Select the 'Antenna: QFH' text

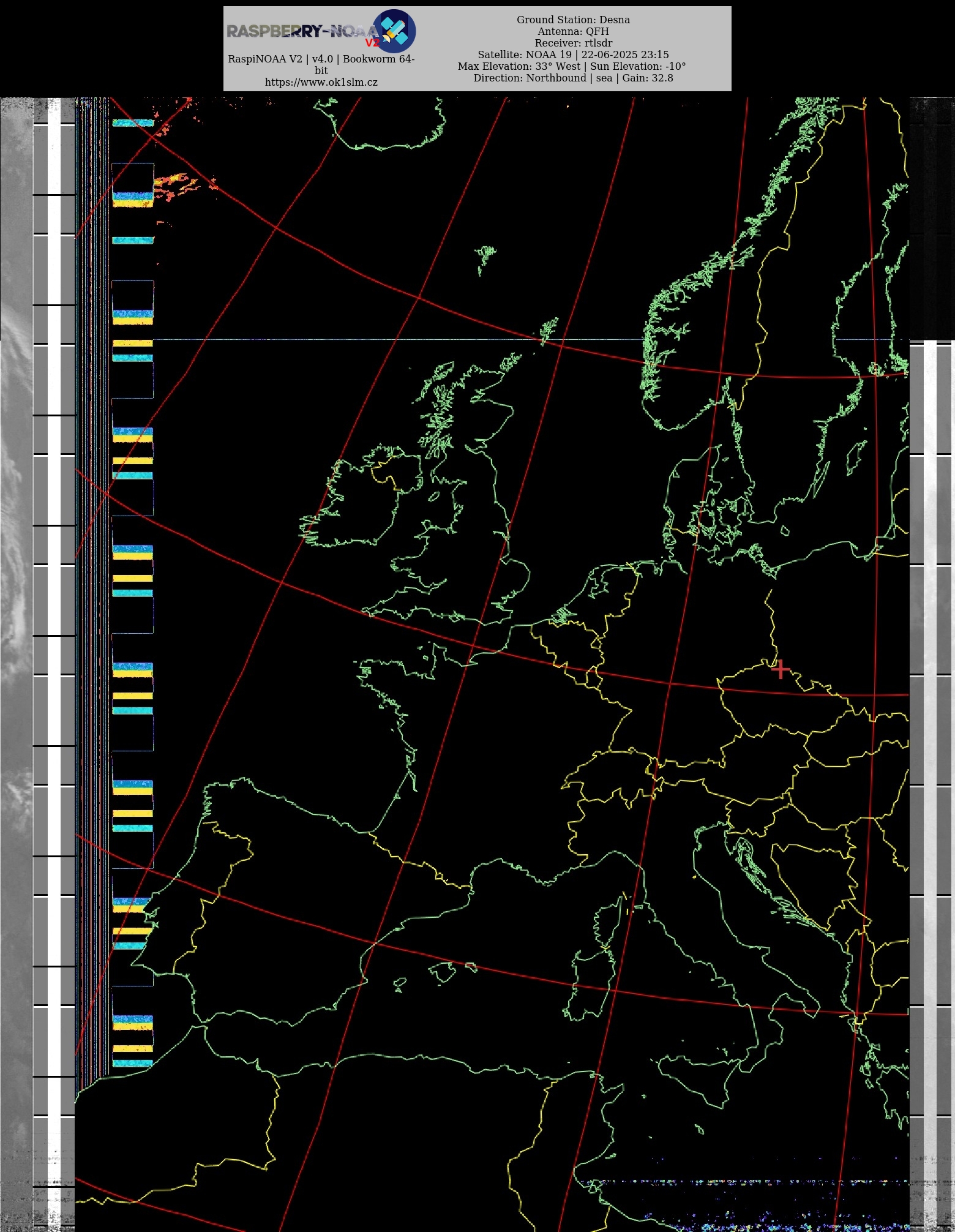(x=573, y=31)
